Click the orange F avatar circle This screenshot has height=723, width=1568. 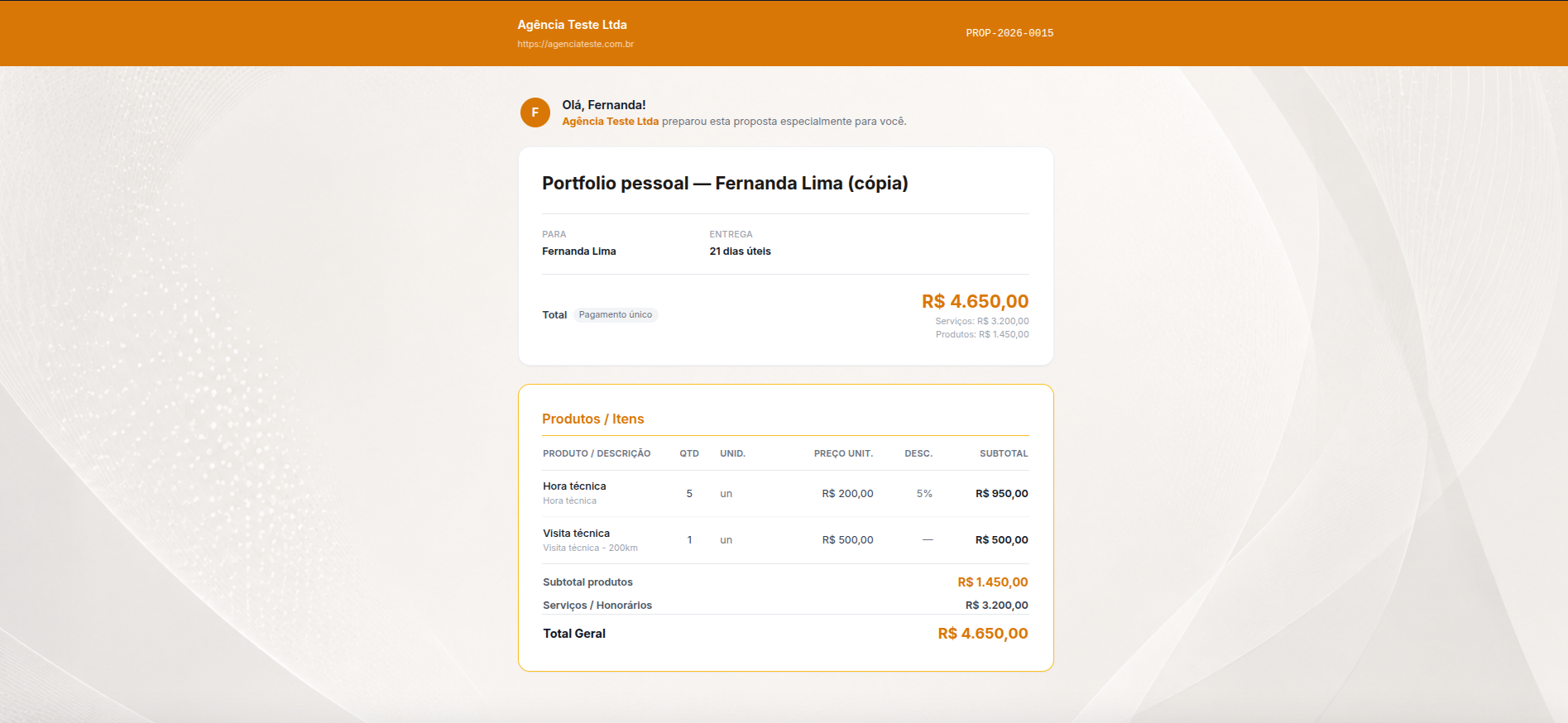[535, 113]
